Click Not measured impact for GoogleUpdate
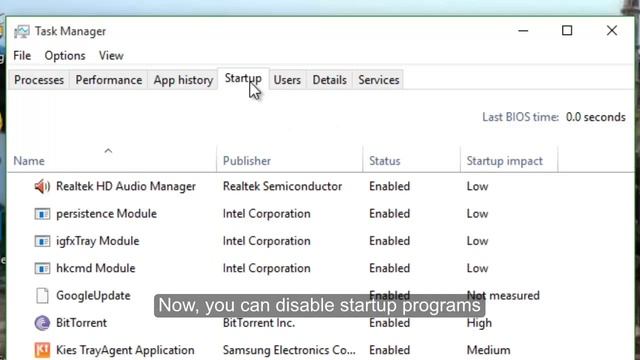This screenshot has width=640, height=360. (503, 296)
